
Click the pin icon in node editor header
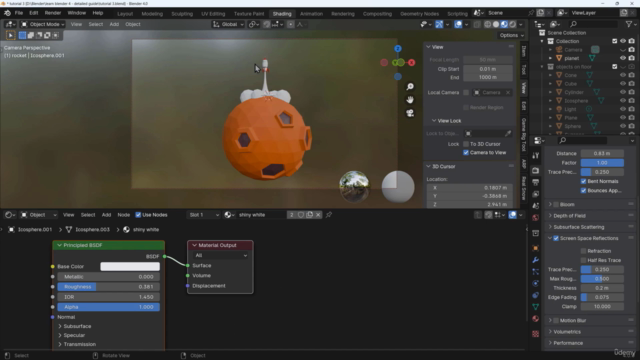click(329, 215)
